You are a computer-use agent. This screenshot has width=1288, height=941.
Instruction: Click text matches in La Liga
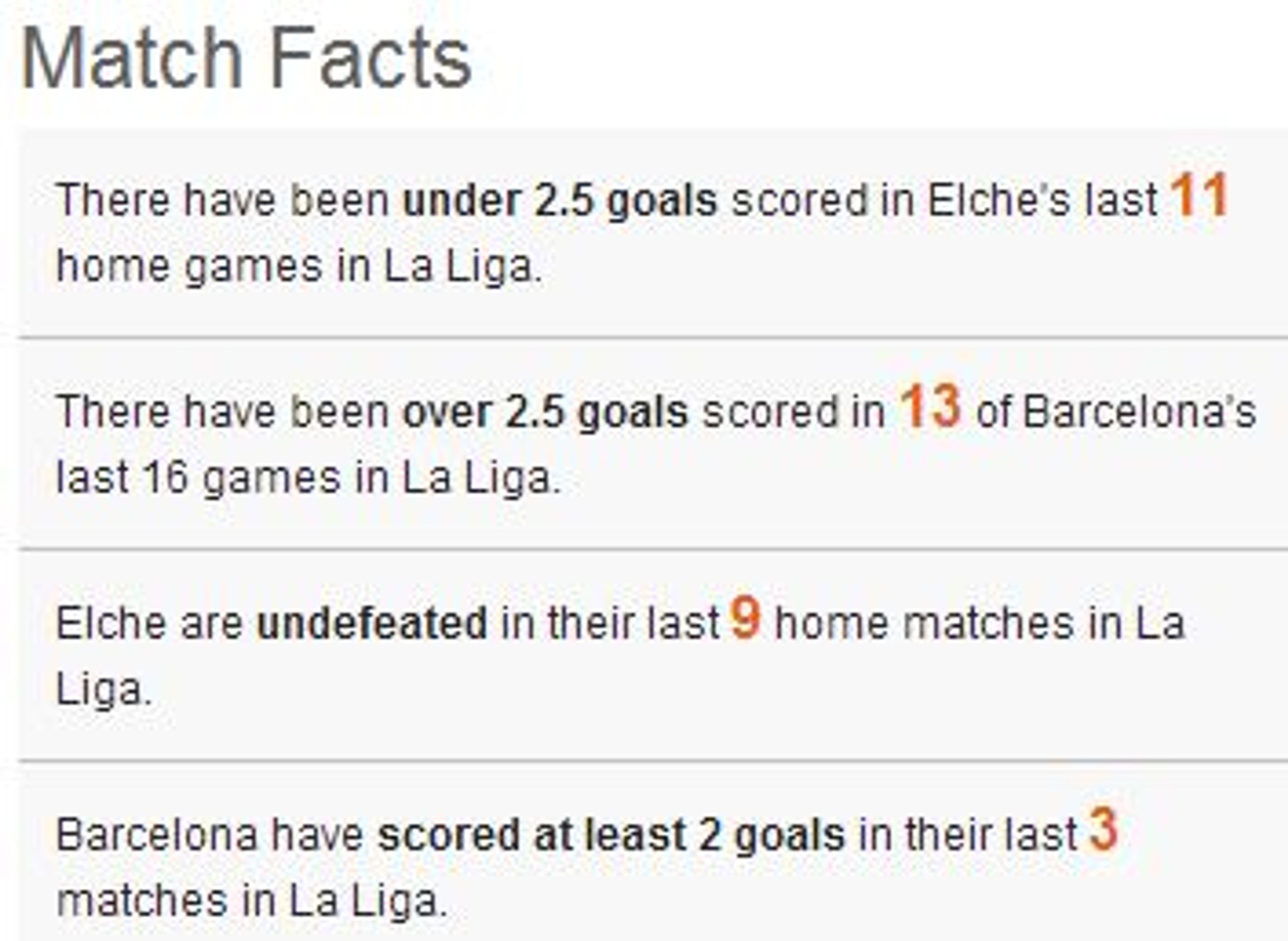252,902
